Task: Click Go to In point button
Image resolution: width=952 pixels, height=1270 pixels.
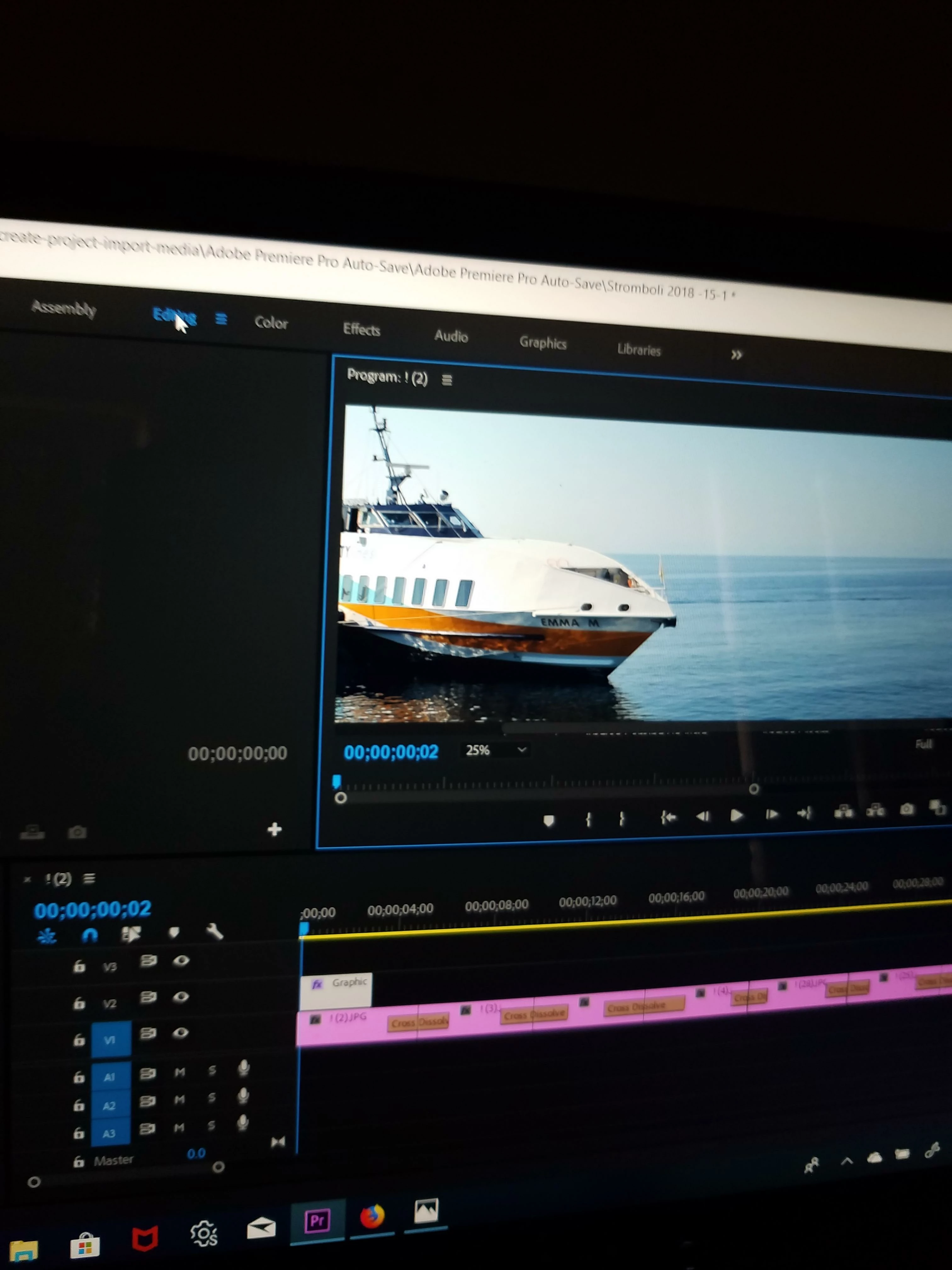Action: [x=668, y=817]
